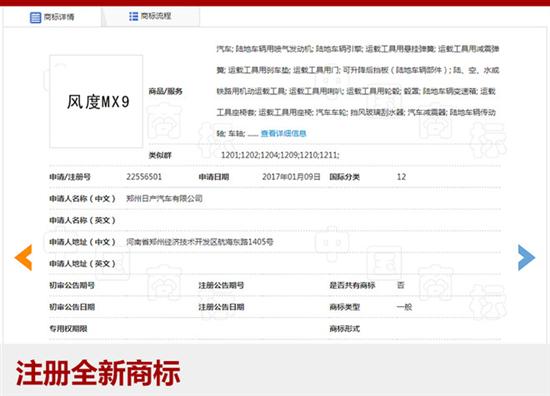Open the 商标详情 tab

(x=52, y=17)
